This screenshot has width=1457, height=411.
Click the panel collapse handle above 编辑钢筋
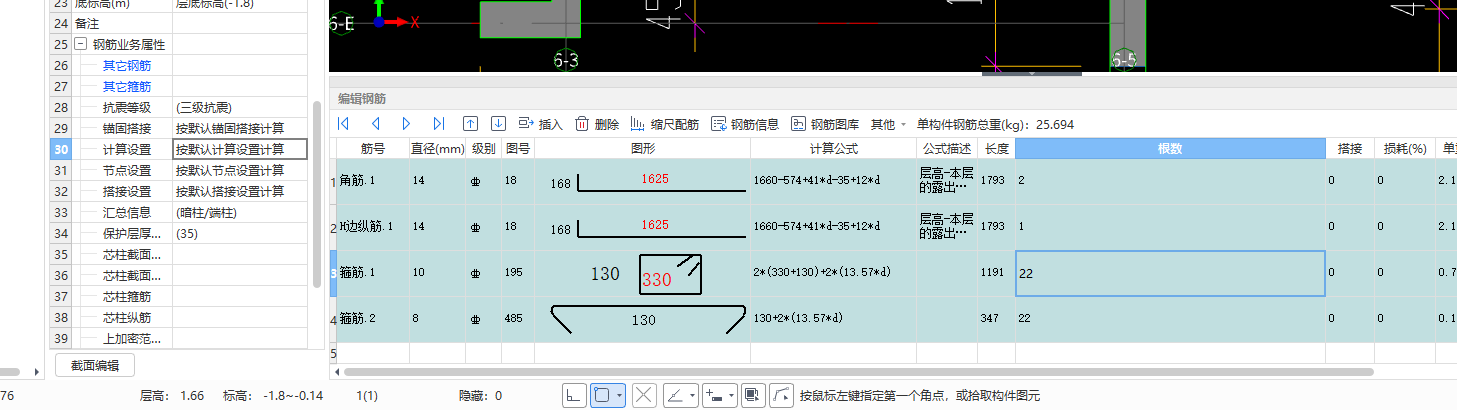[1032, 72]
